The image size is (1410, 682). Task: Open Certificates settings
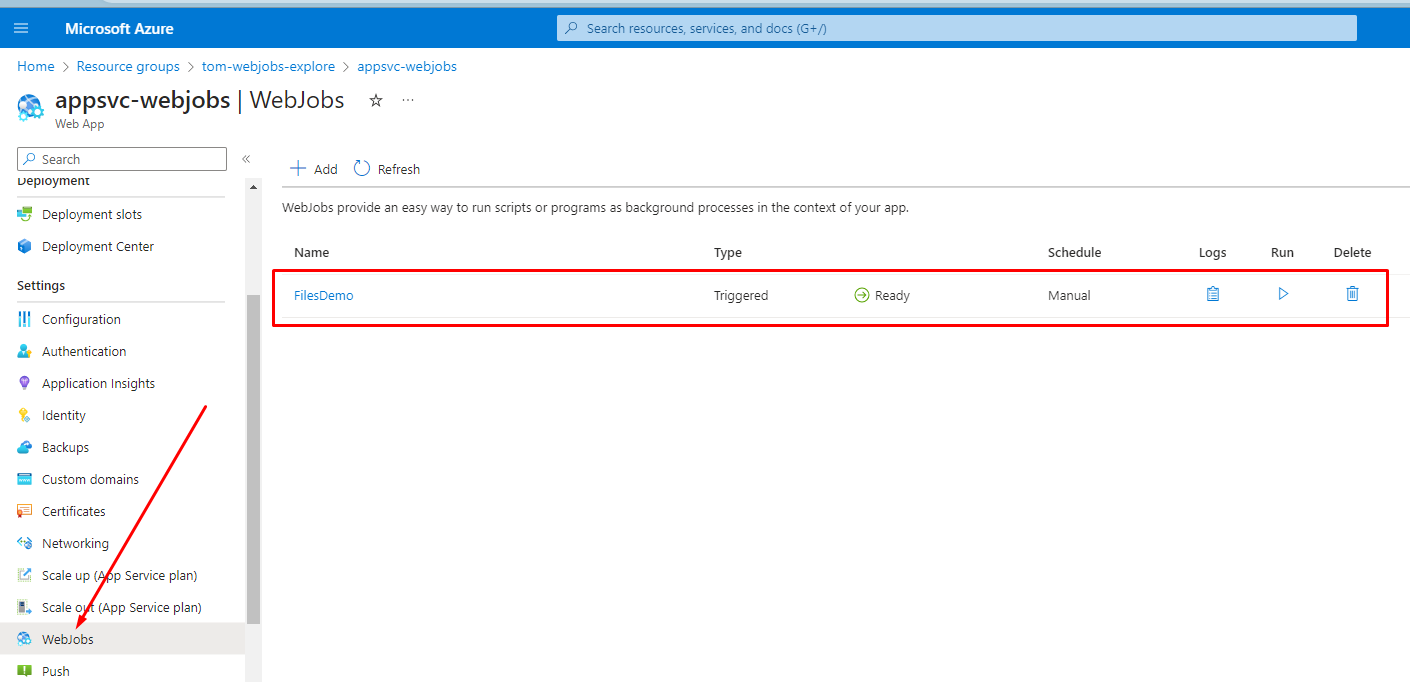pyautogui.click(x=74, y=510)
